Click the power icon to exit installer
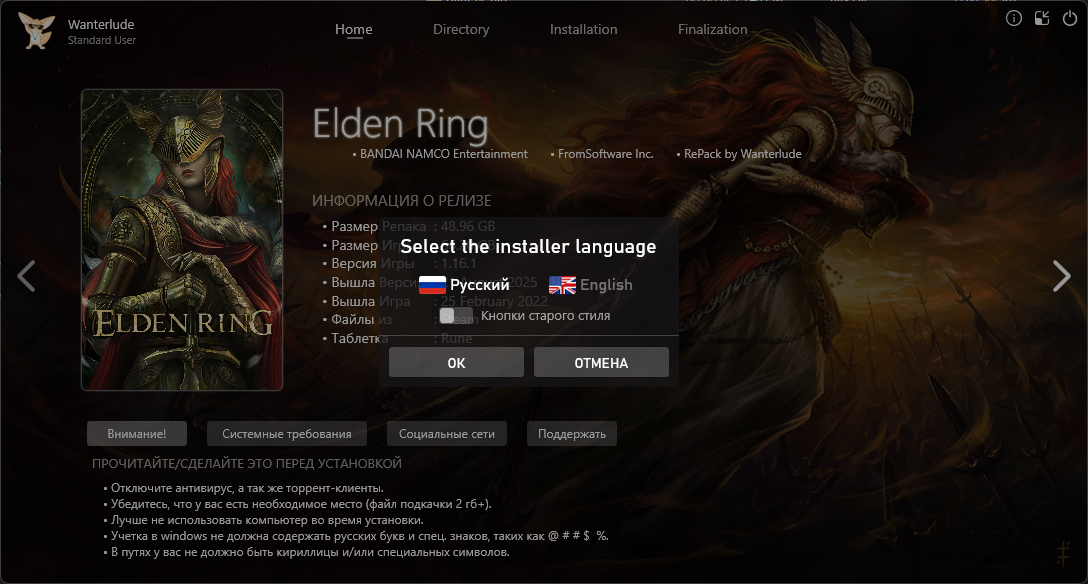 (x=1070, y=19)
